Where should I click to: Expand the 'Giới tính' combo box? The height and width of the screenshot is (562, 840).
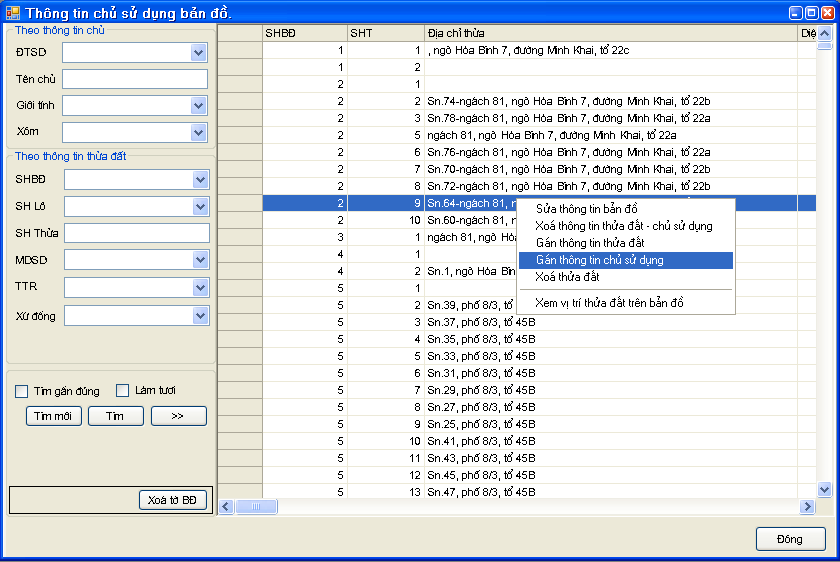point(198,106)
